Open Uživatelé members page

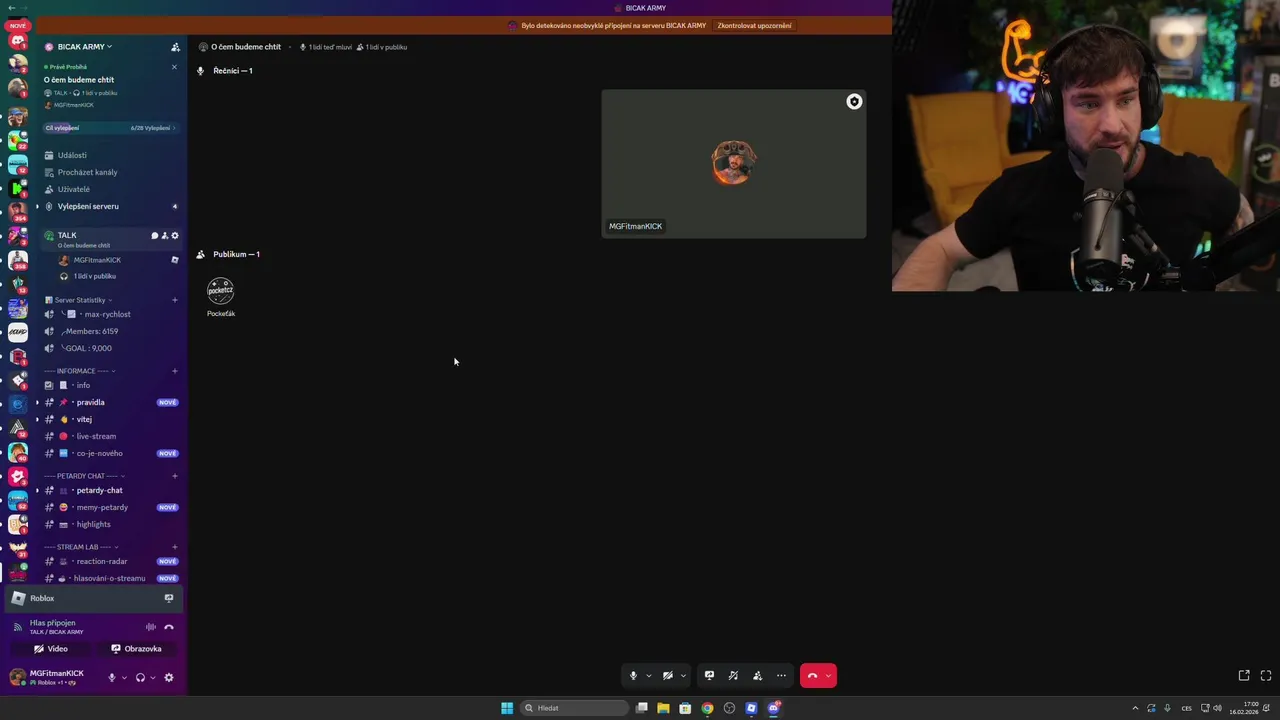[x=73, y=189]
